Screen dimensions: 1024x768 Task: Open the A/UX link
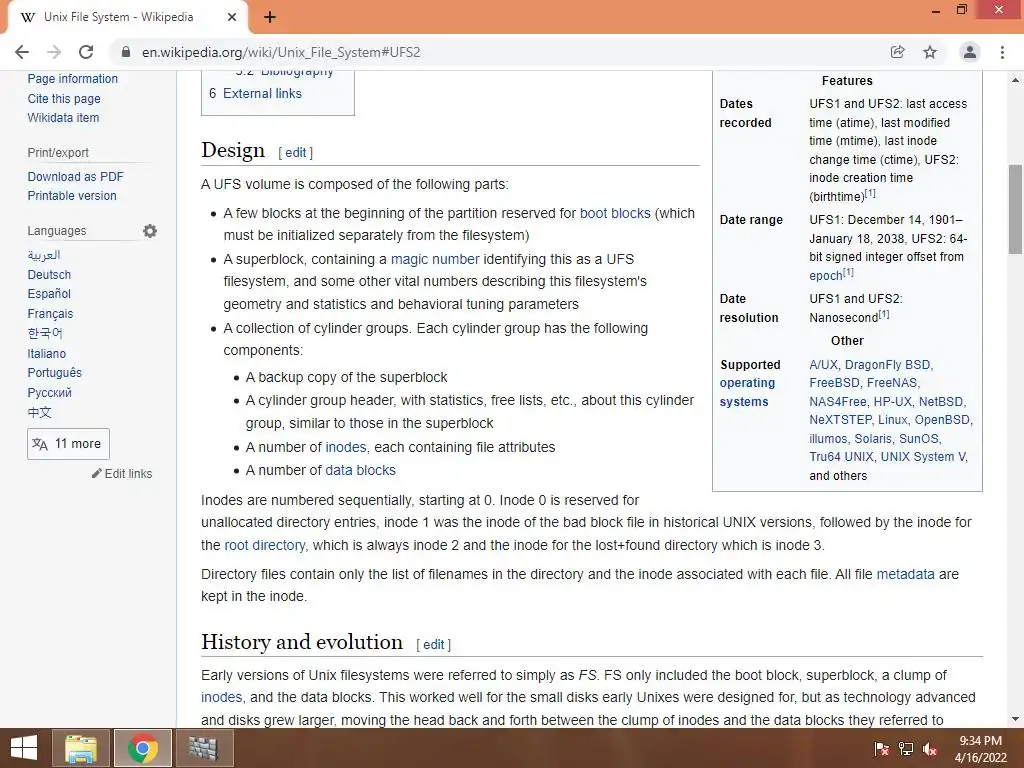[x=823, y=364]
